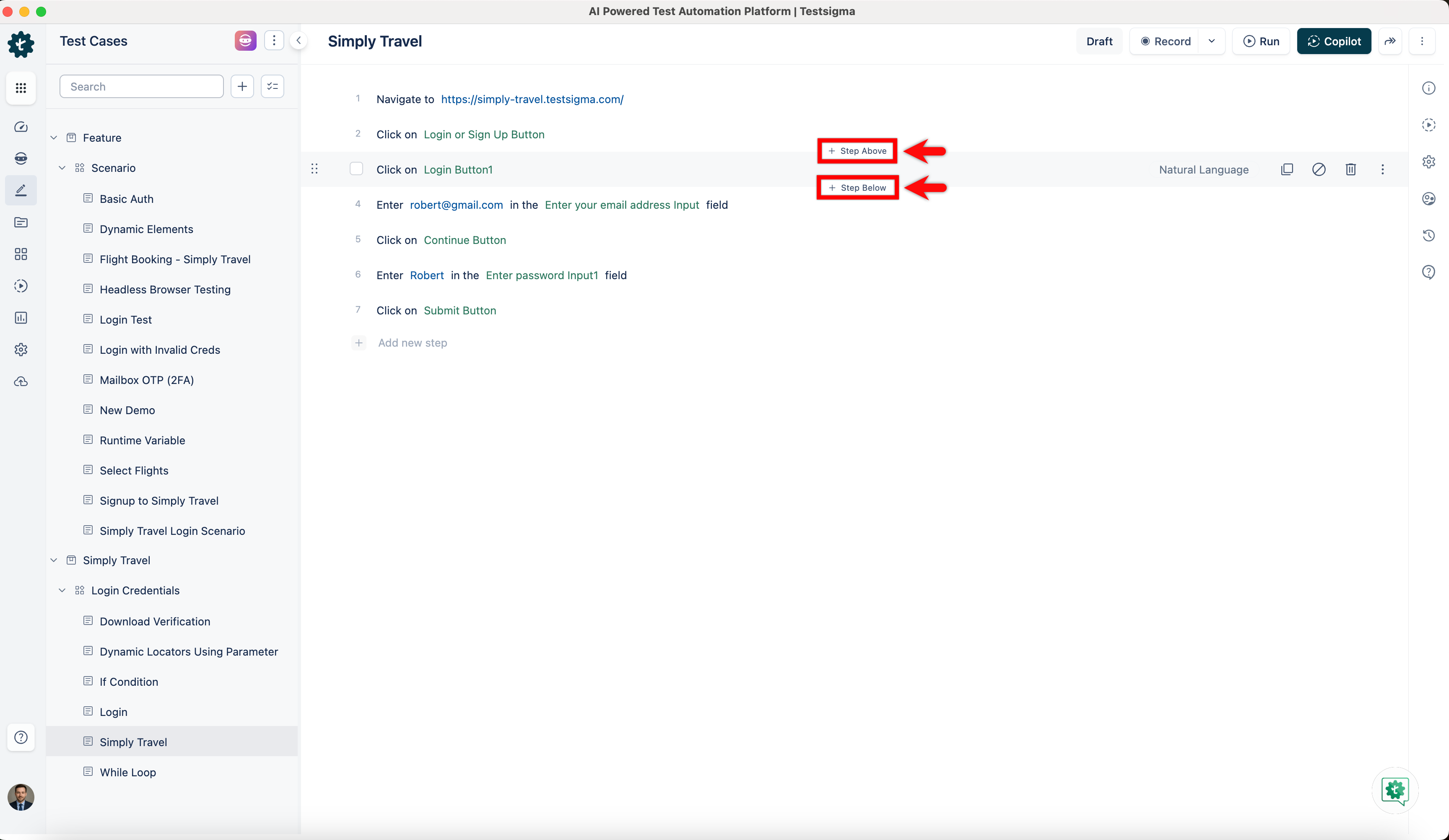
Task: Open the While Loop test case
Action: point(127,772)
